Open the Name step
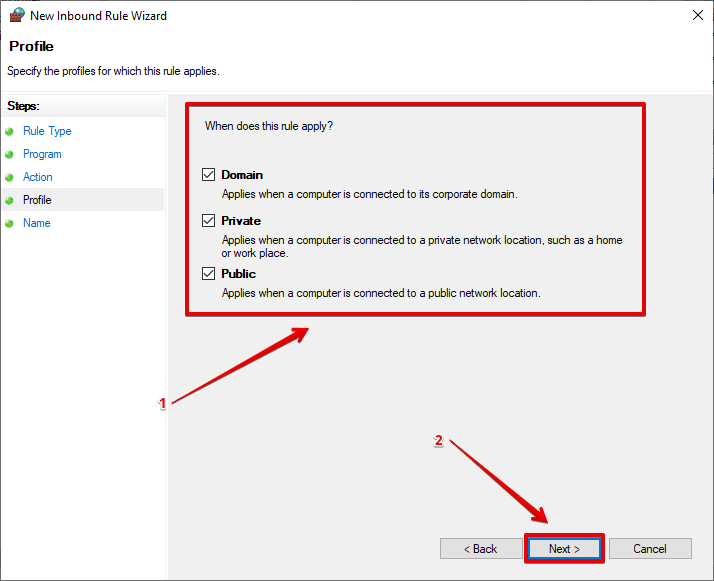714x581 pixels. pos(37,223)
